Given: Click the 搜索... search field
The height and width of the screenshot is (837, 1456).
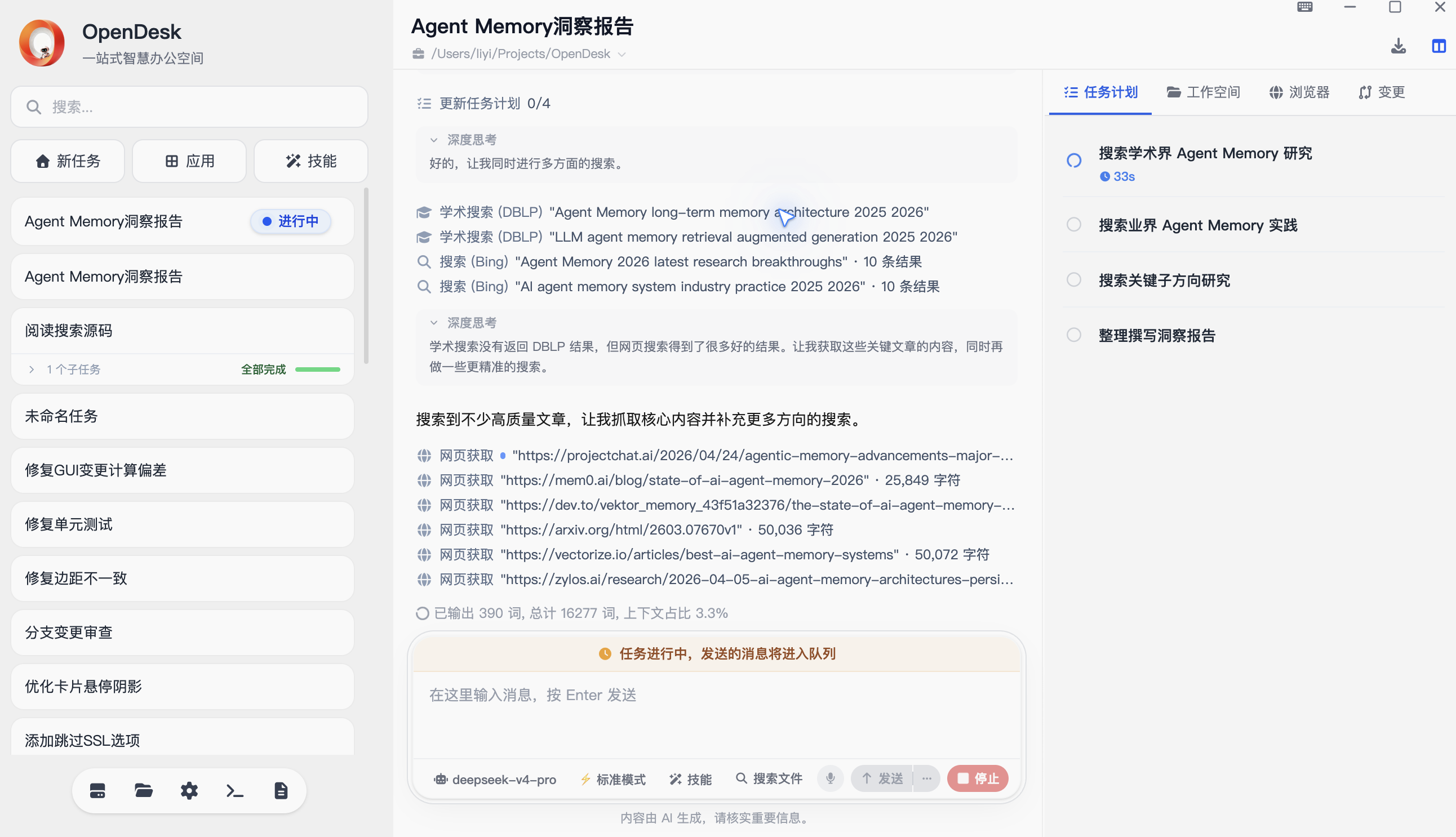Looking at the screenshot, I should [189, 107].
